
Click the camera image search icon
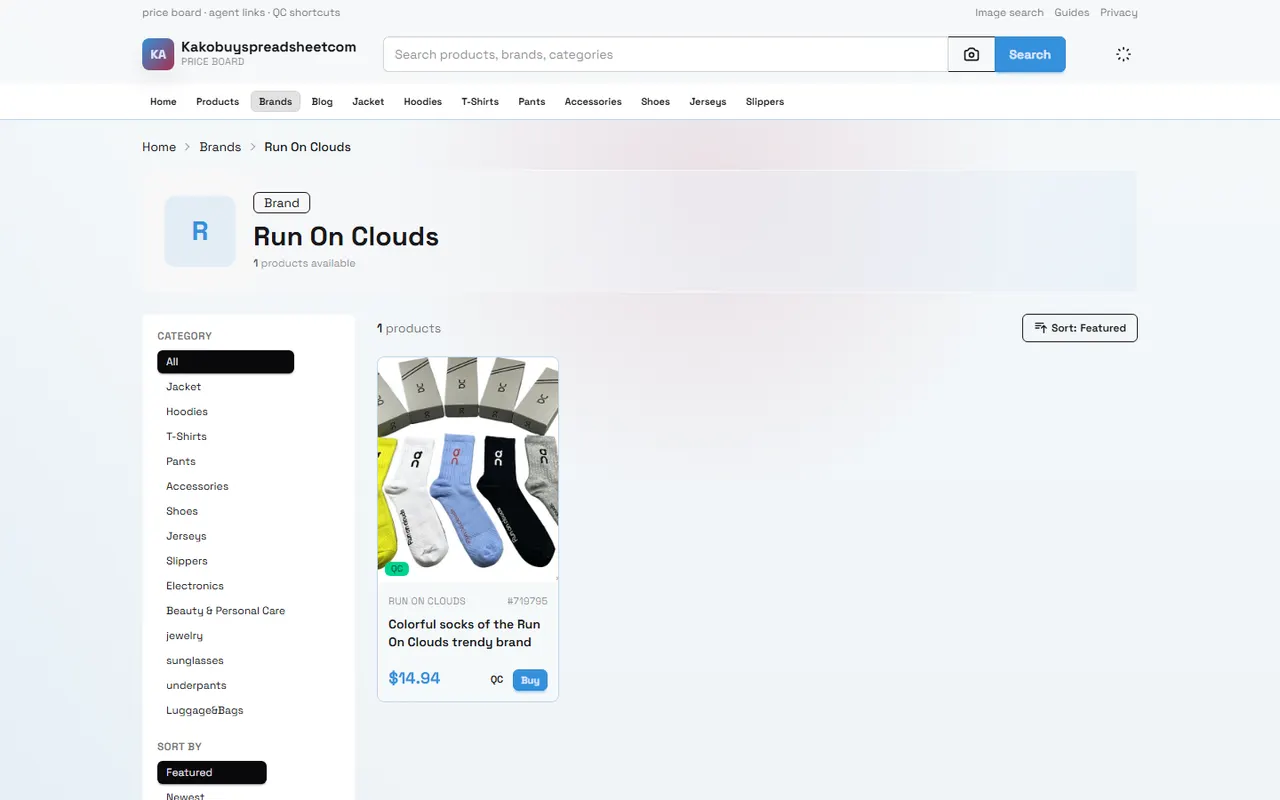[x=971, y=54]
